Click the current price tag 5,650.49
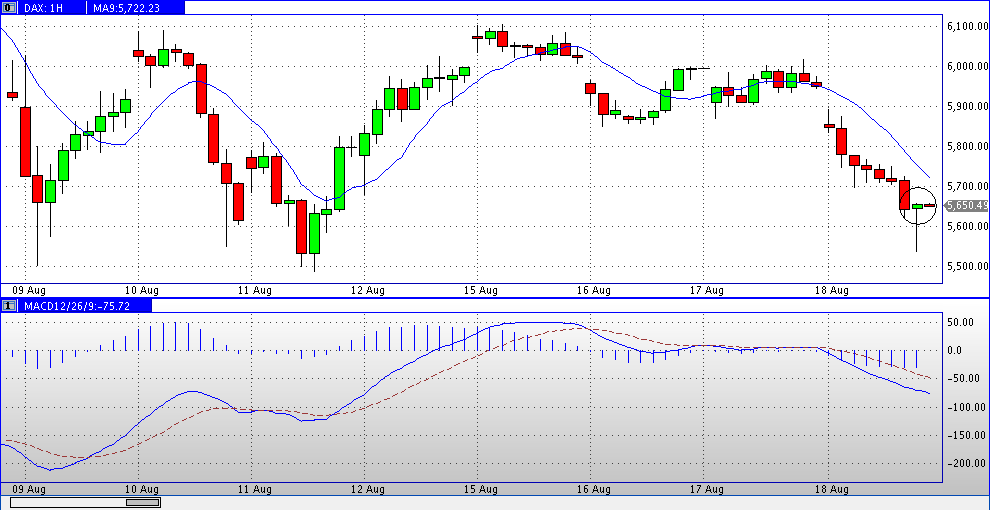Screen dimensions: 990x510 tap(967, 205)
